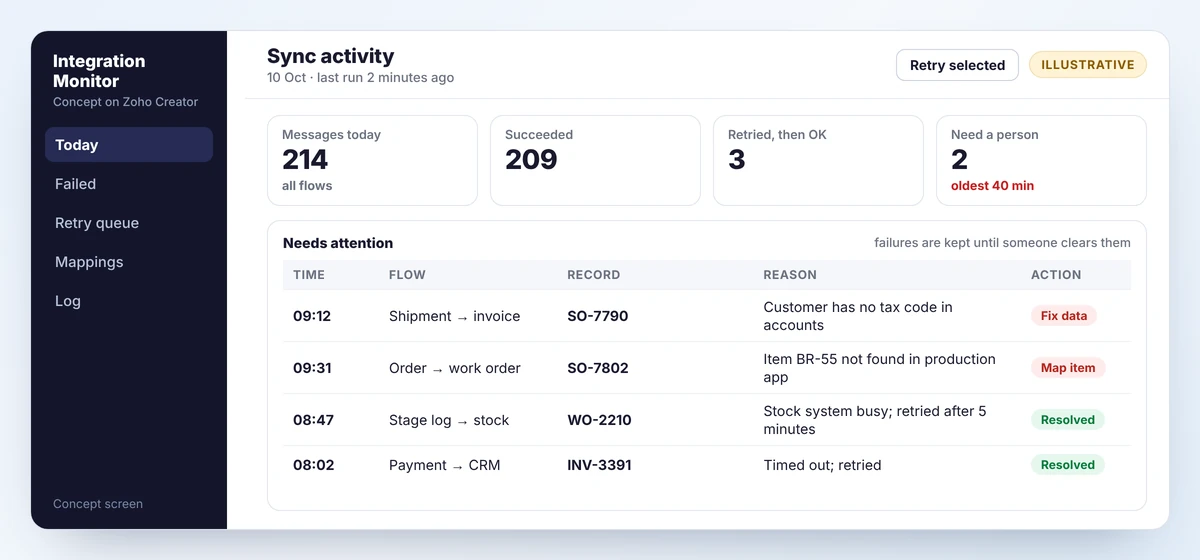Click the 08:02 time cell
The width and height of the screenshot is (1200, 560).
click(313, 465)
